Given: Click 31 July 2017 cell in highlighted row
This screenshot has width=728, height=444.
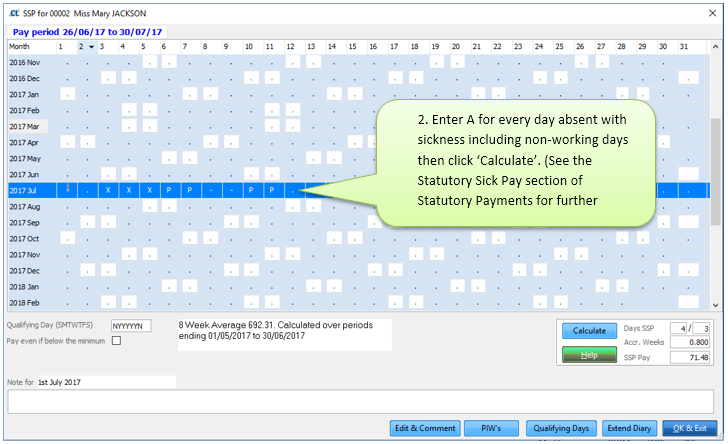Looking at the screenshot, I should [690, 190].
